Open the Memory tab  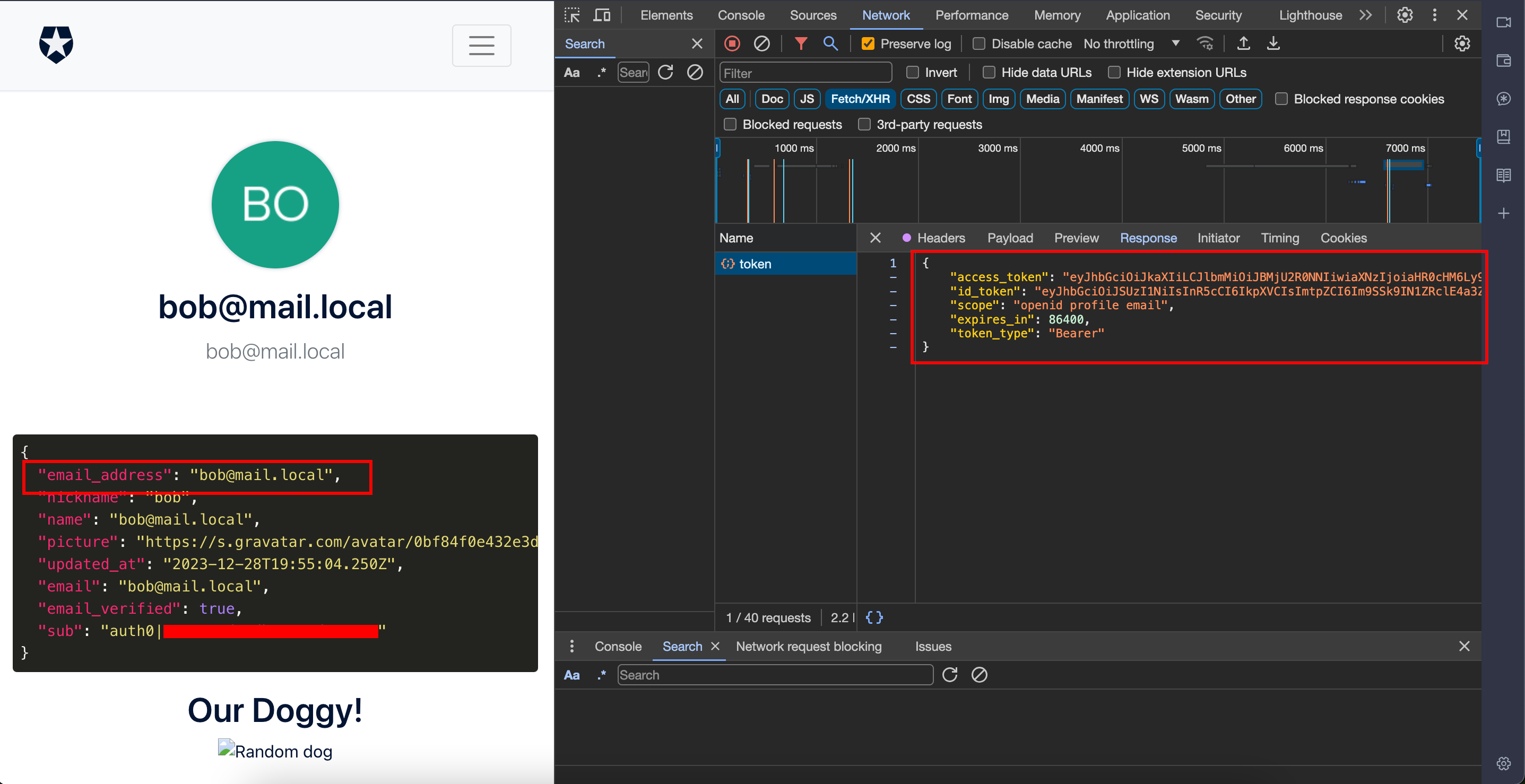pyautogui.click(x=1056, y=15)
